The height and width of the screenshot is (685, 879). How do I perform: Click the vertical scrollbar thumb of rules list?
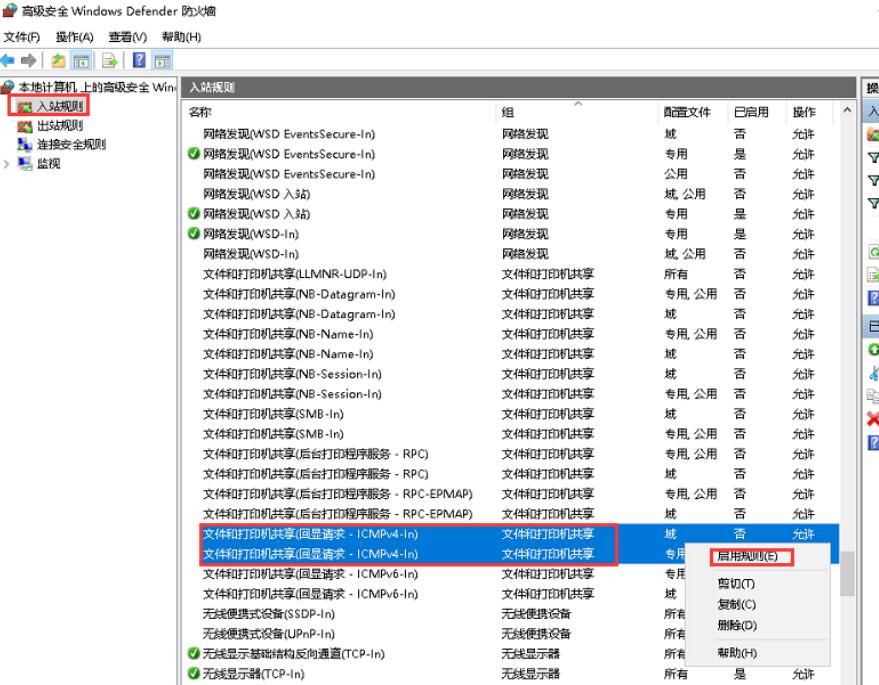pyautogui.click(x=847, y=573)
